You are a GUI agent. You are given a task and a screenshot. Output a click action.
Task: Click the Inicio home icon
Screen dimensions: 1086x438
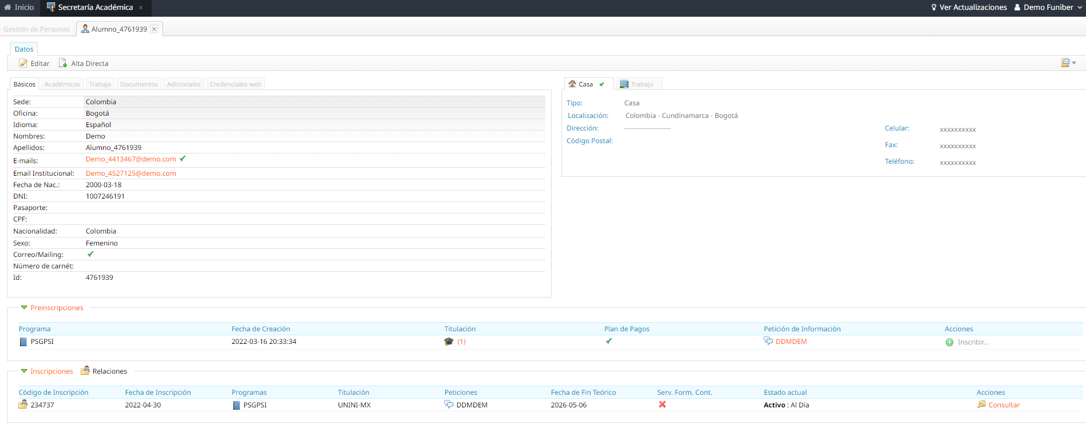point(8,7)
